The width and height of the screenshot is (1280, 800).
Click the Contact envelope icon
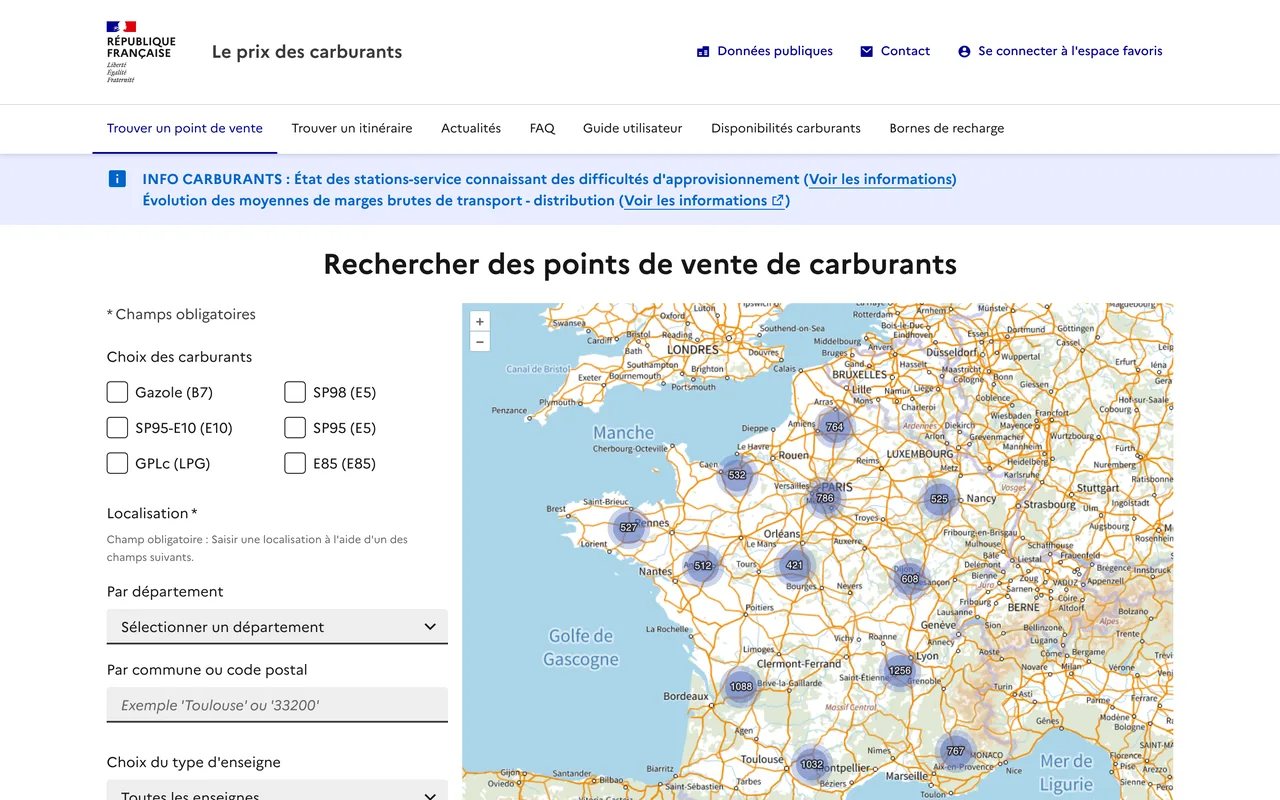(867, 51)
